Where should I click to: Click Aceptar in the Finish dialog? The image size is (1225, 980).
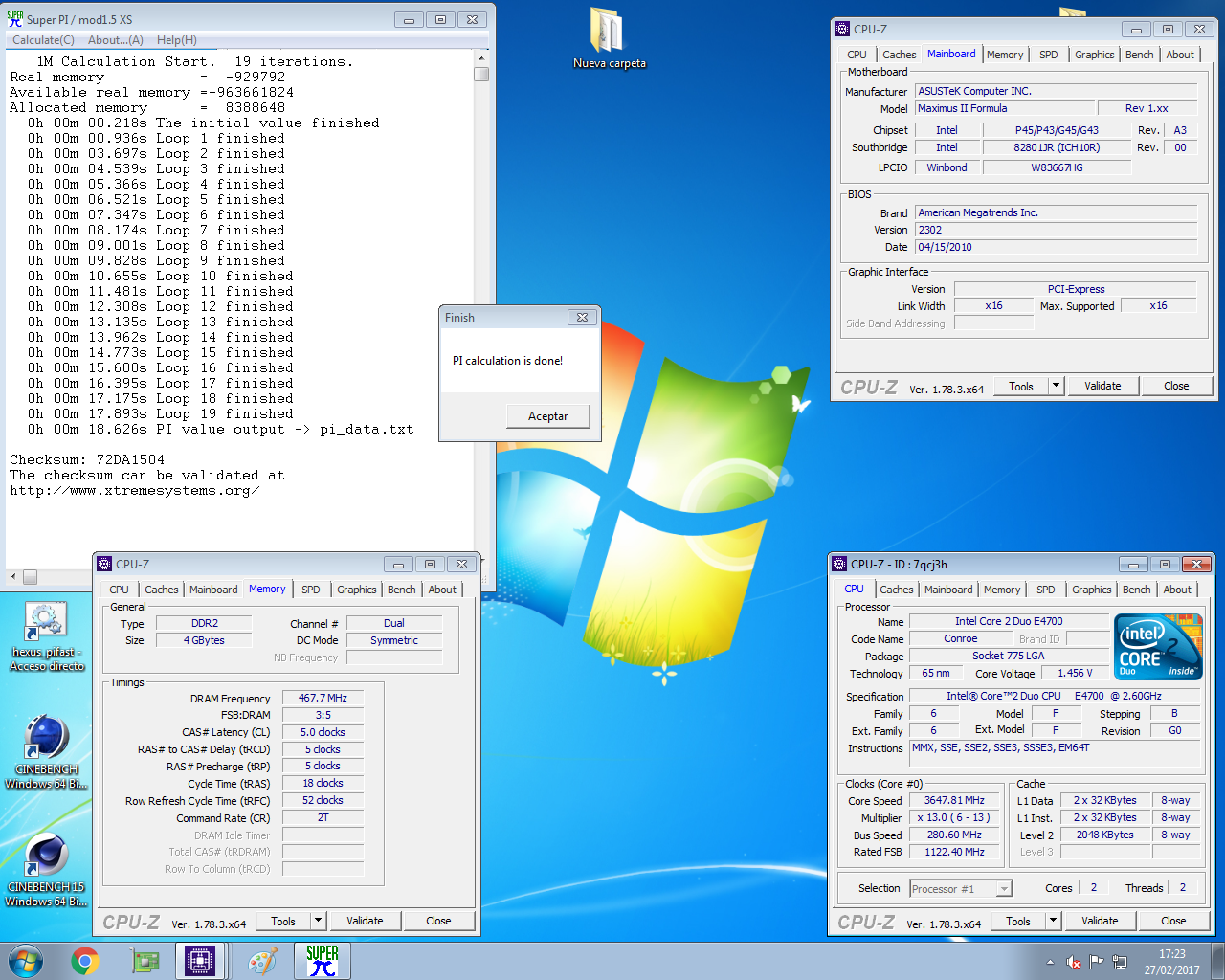tap(547, 416)
